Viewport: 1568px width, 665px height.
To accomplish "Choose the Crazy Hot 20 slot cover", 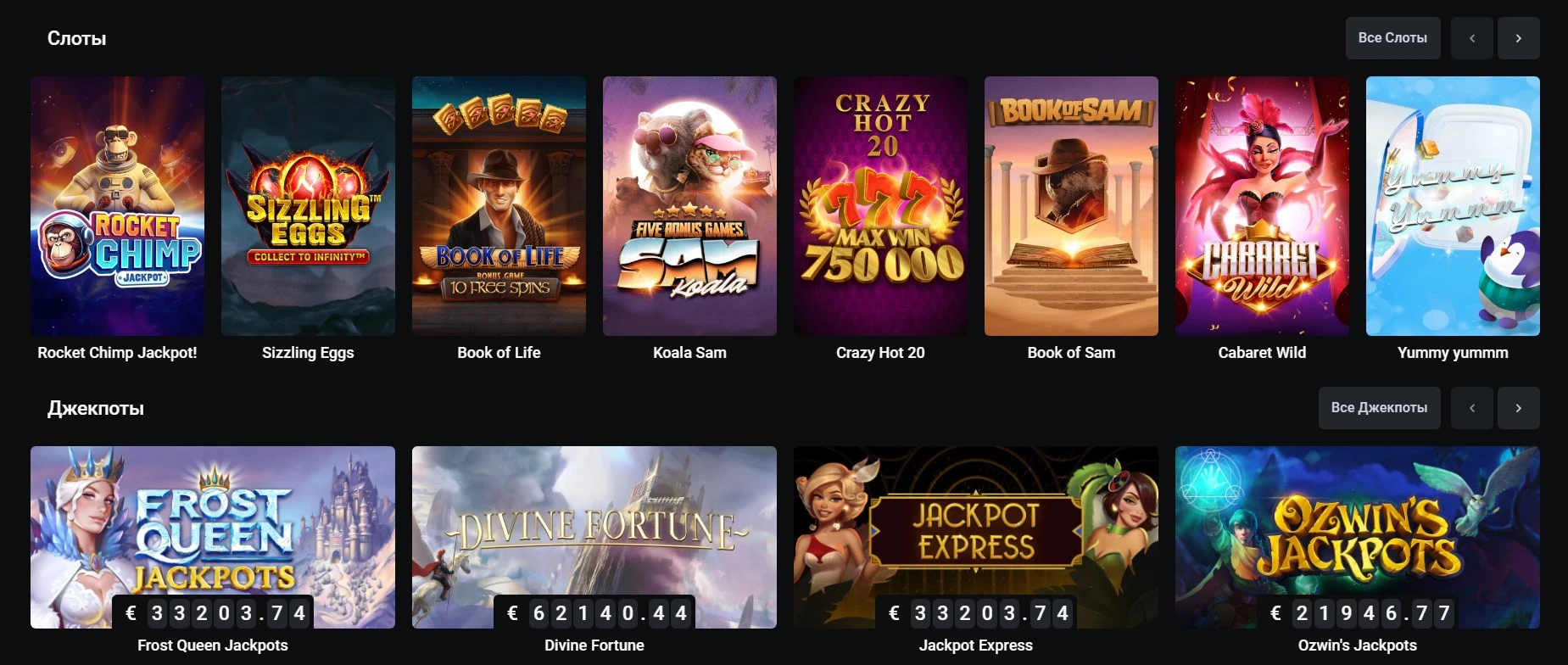I will [880, 206].
